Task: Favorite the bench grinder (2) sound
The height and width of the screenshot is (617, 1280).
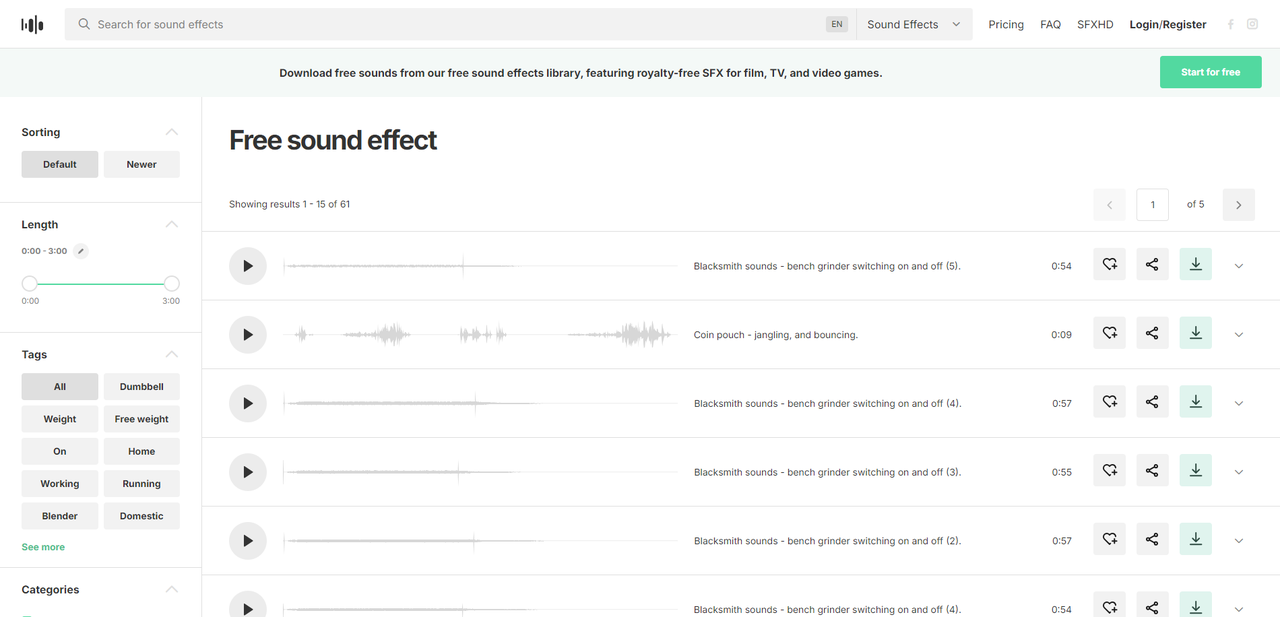Action: coord(1109,539)
